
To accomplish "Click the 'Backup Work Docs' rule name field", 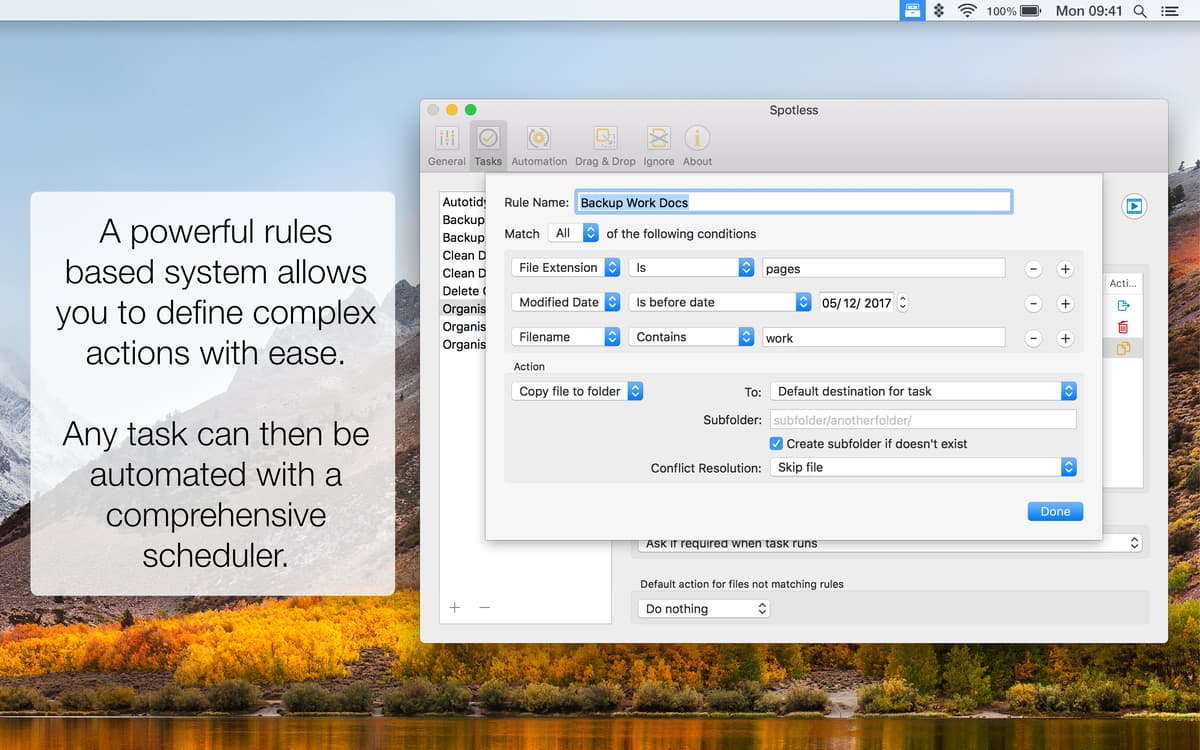I will (793, 201).
